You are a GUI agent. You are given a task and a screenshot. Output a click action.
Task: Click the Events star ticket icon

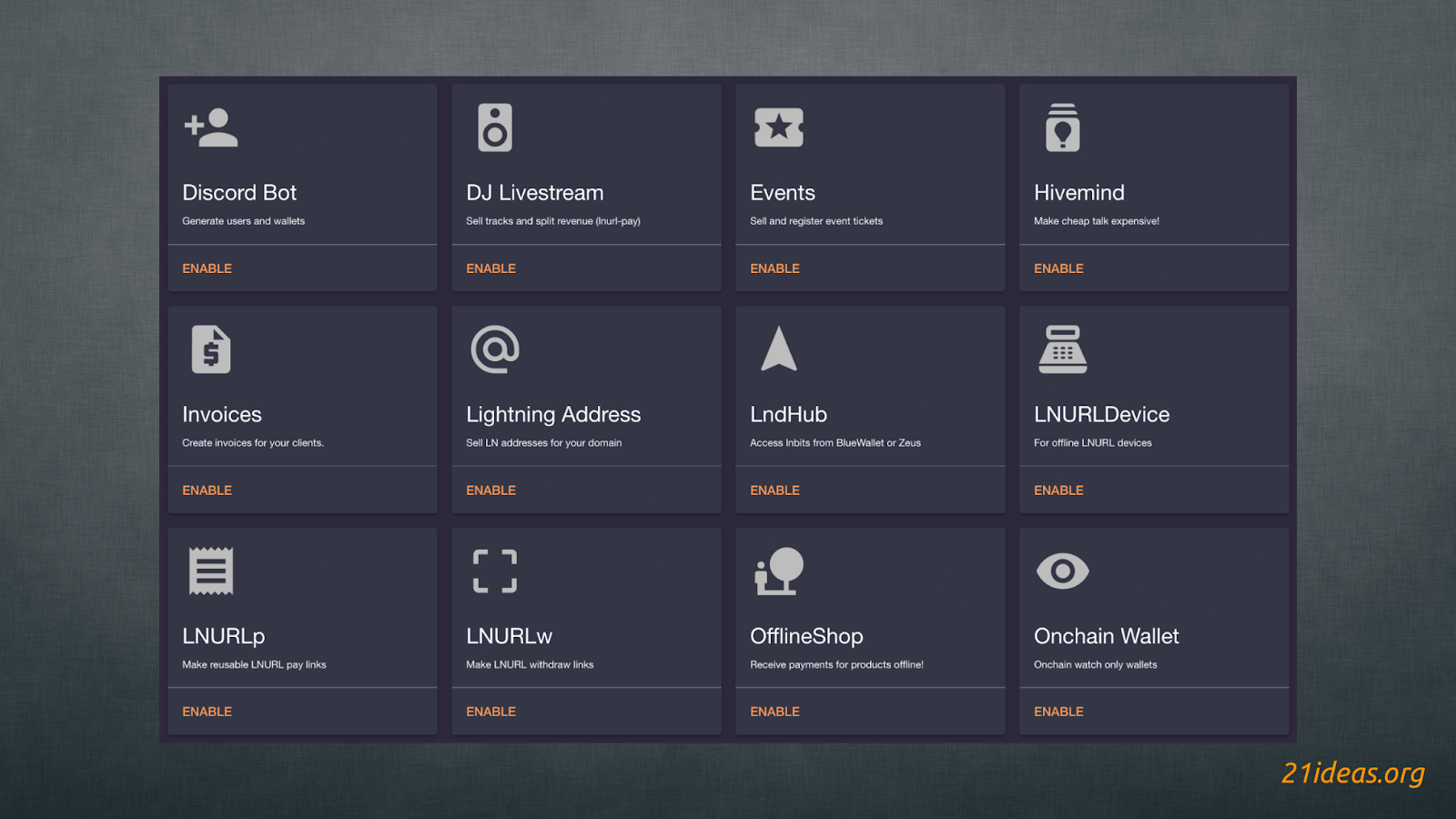[x=779, y=128]
